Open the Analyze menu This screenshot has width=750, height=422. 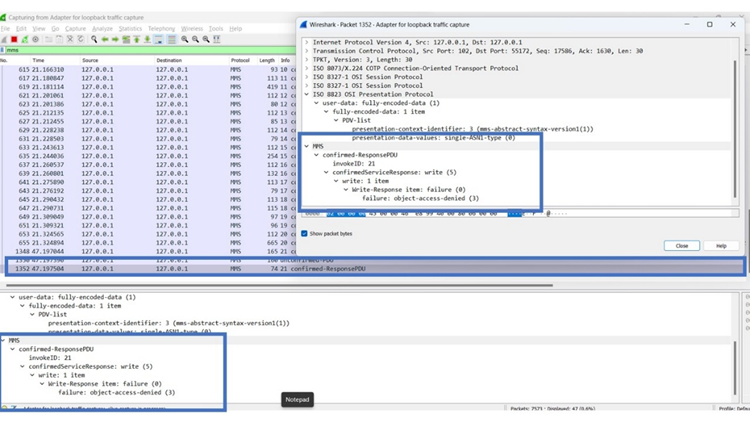tap(102, 29)
